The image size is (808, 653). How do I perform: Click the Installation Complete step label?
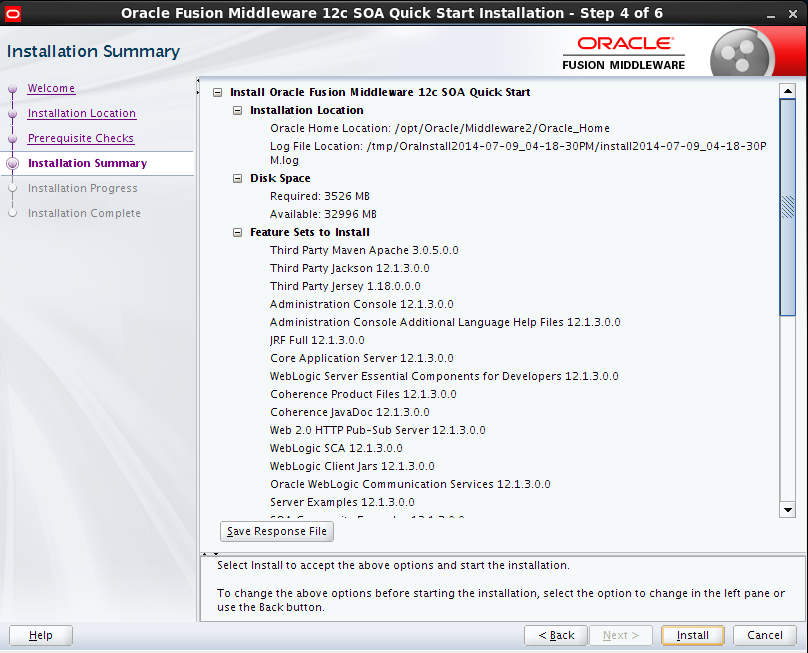[x=84, y=213]
